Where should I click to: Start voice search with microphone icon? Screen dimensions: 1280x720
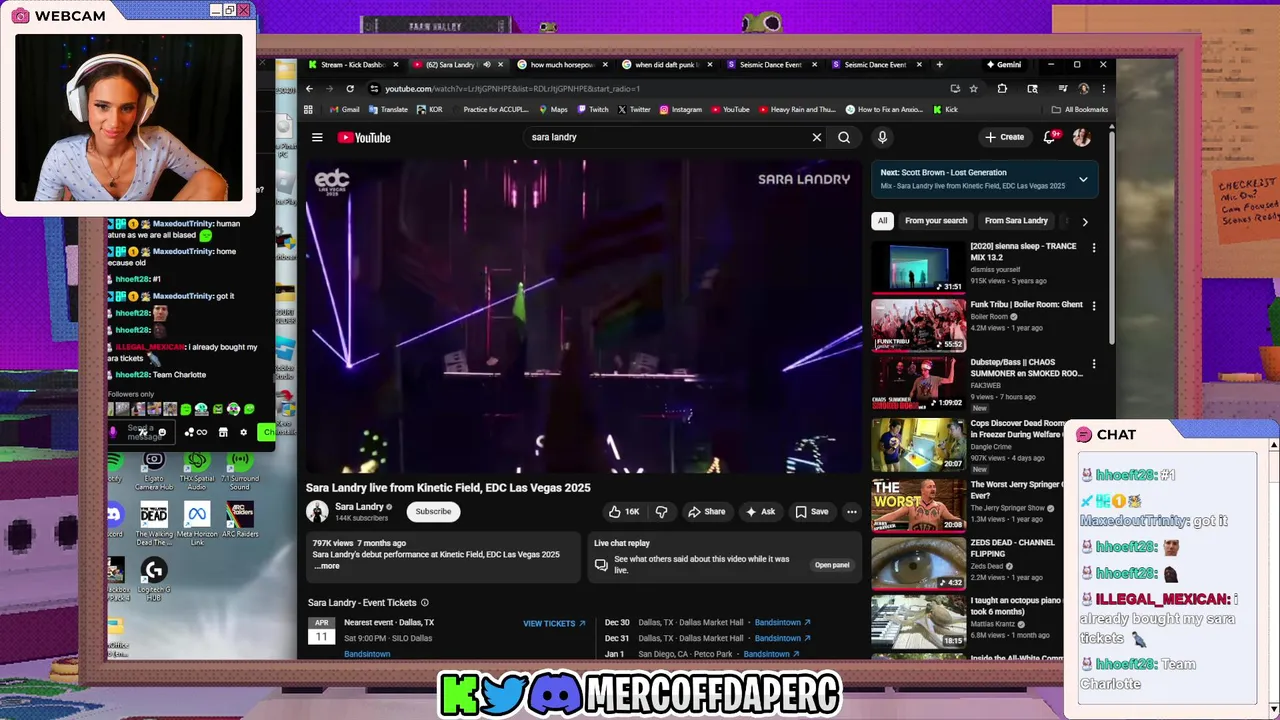click(882, 137)
